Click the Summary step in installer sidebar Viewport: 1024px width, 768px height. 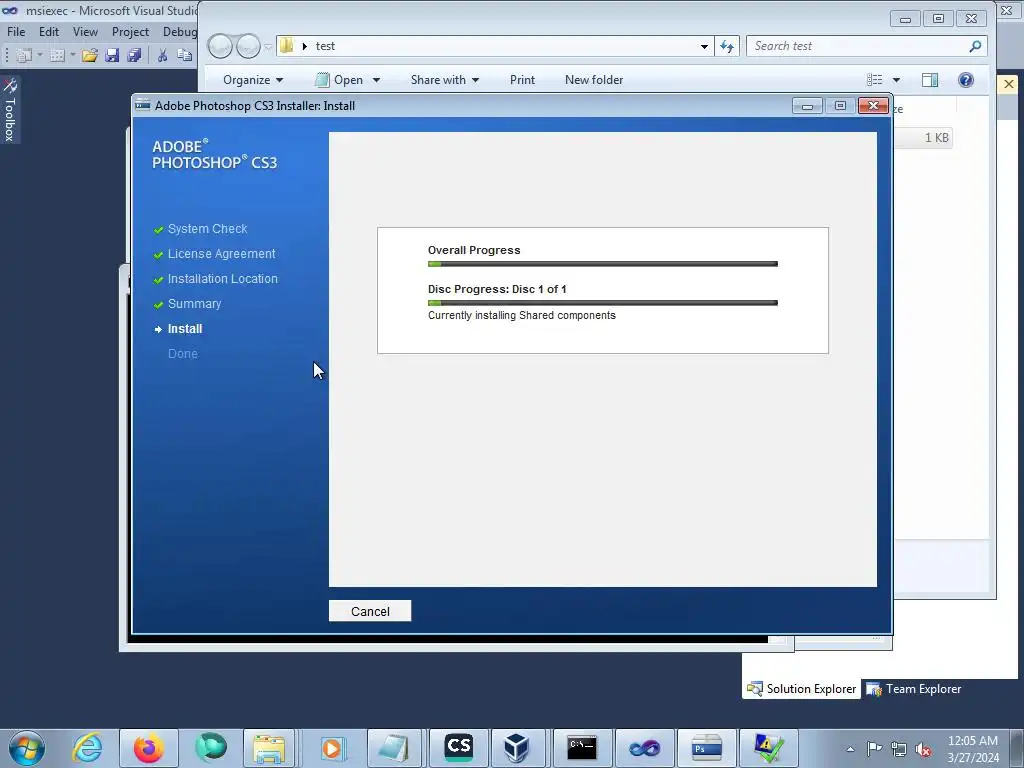point(194,304)
